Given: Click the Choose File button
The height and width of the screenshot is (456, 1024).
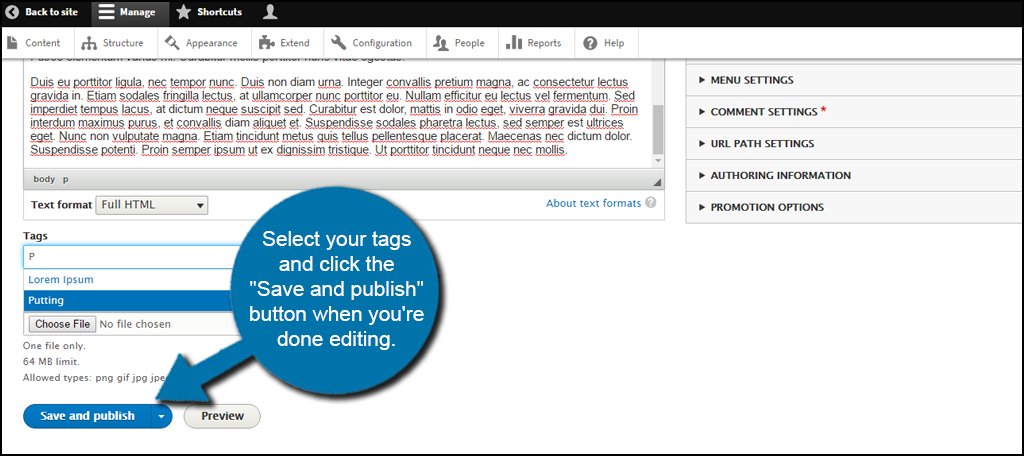Looking at the screenshot, I should (62, 324).
